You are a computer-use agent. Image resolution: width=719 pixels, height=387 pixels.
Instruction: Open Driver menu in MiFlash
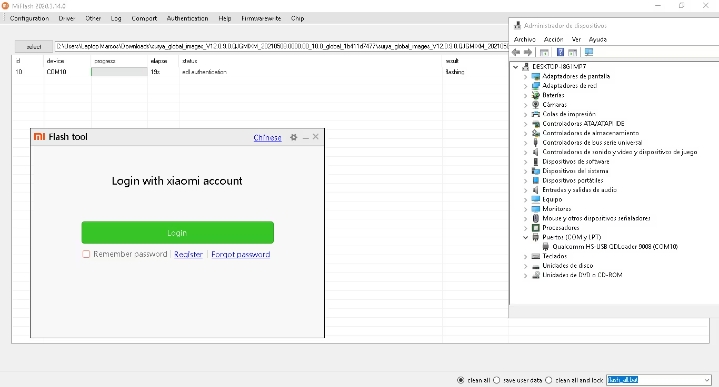(66, 18)
